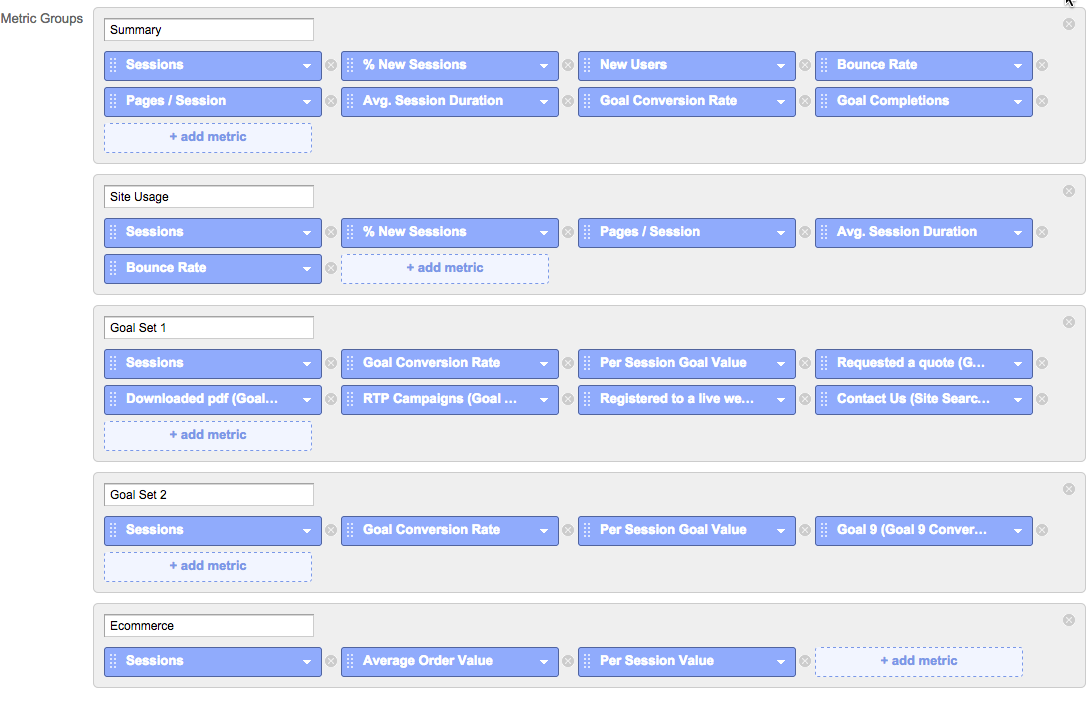1090x702 pixels.
Task: Delete Requested a quote metric via x icon
Action: pyautogui.click(x=1042, y=364)
